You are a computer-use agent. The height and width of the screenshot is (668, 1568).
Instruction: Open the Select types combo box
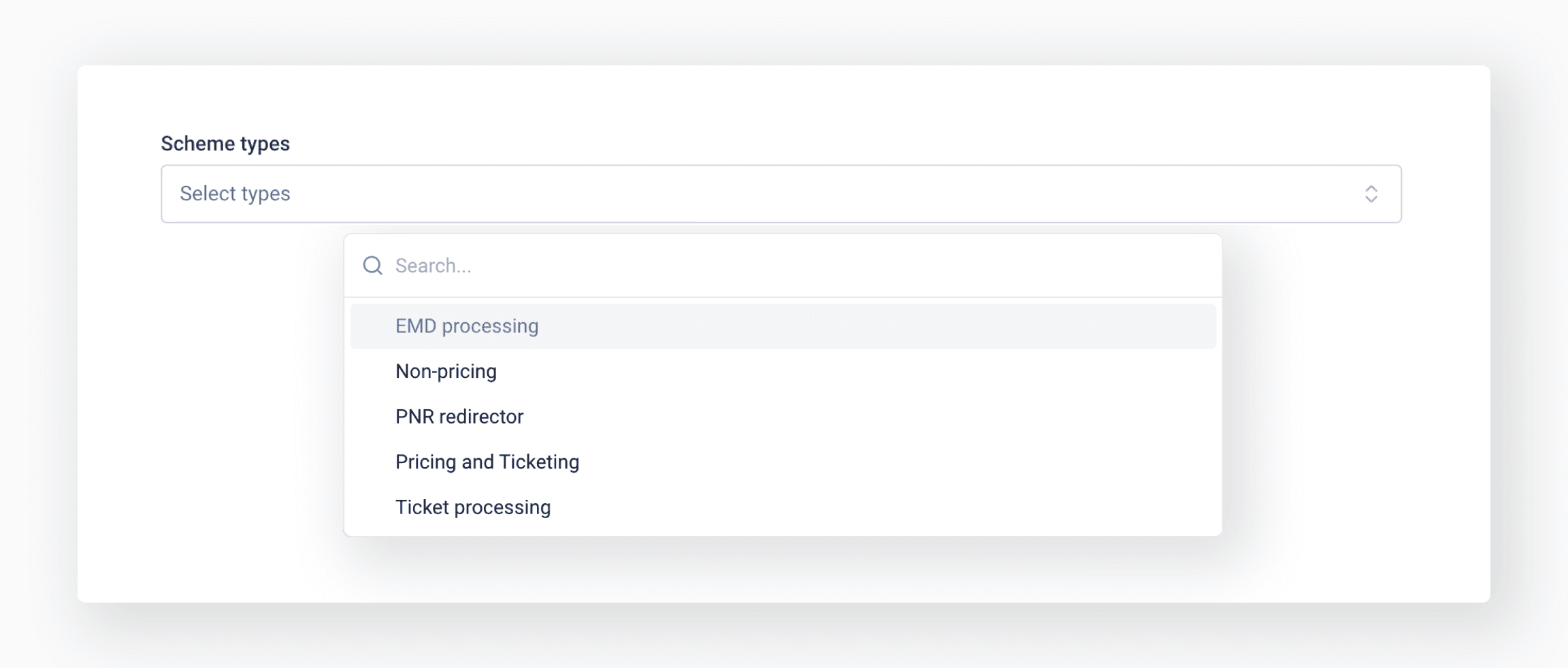click(781, 194)
